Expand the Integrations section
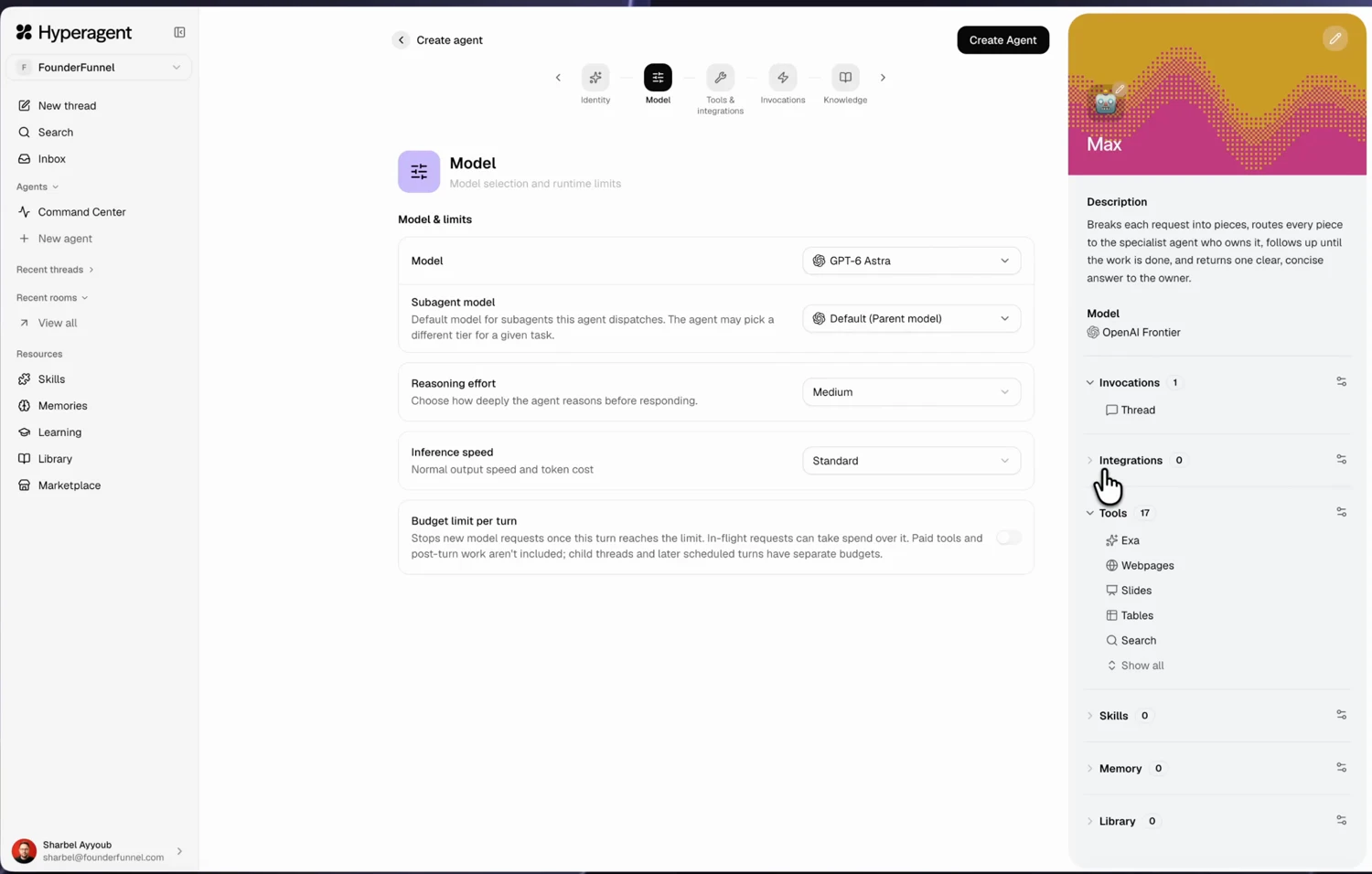 pyautogui.click(x=1131, y=460)
